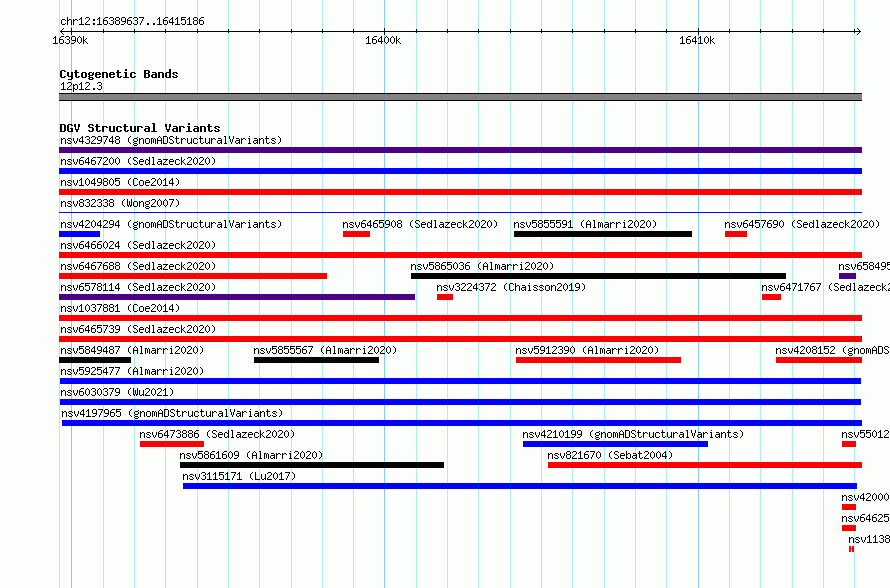Click the 16390k ruler tick label
Screen dimensions: 890x588
tap(70, 40)
